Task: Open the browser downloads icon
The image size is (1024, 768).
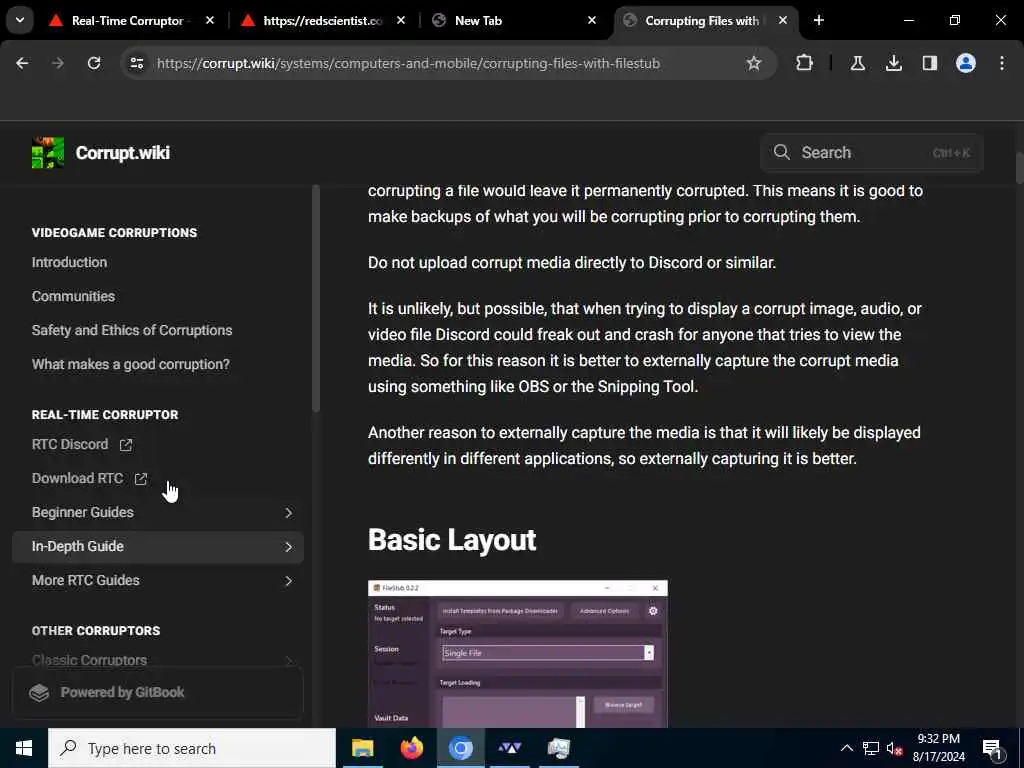Action: (893, 63)
